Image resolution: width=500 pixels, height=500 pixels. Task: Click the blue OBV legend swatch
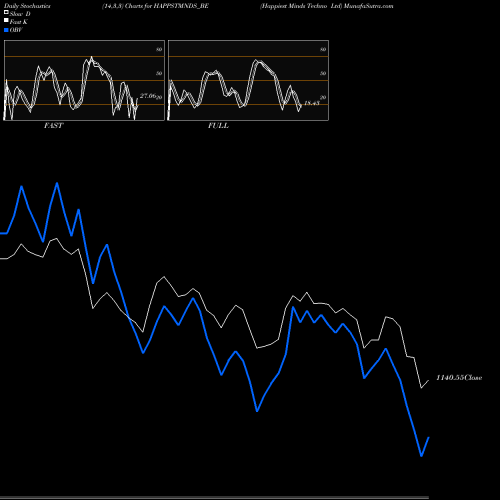6,30
